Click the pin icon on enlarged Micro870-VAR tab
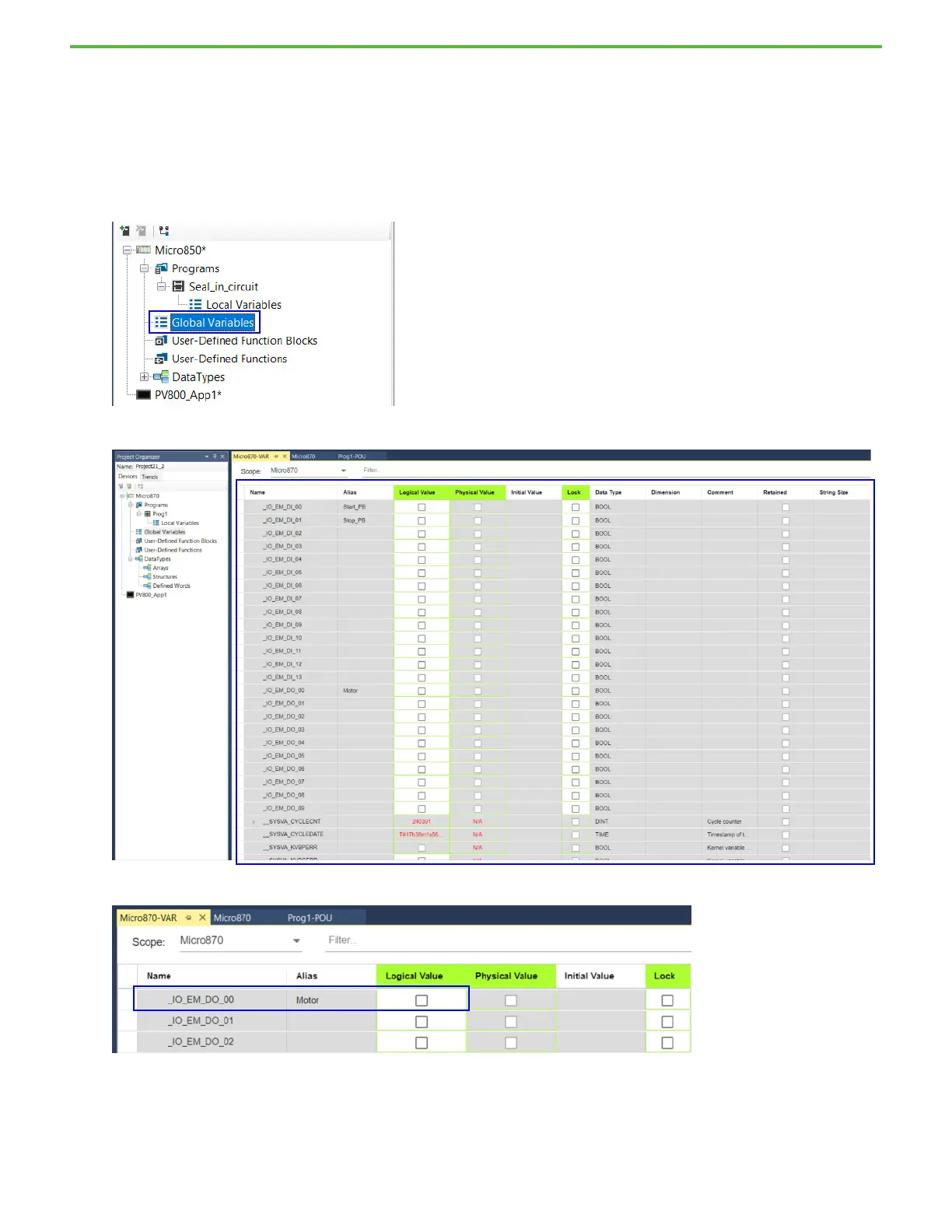Screen dimensions: 952x1232 click(x=188, y=918)
